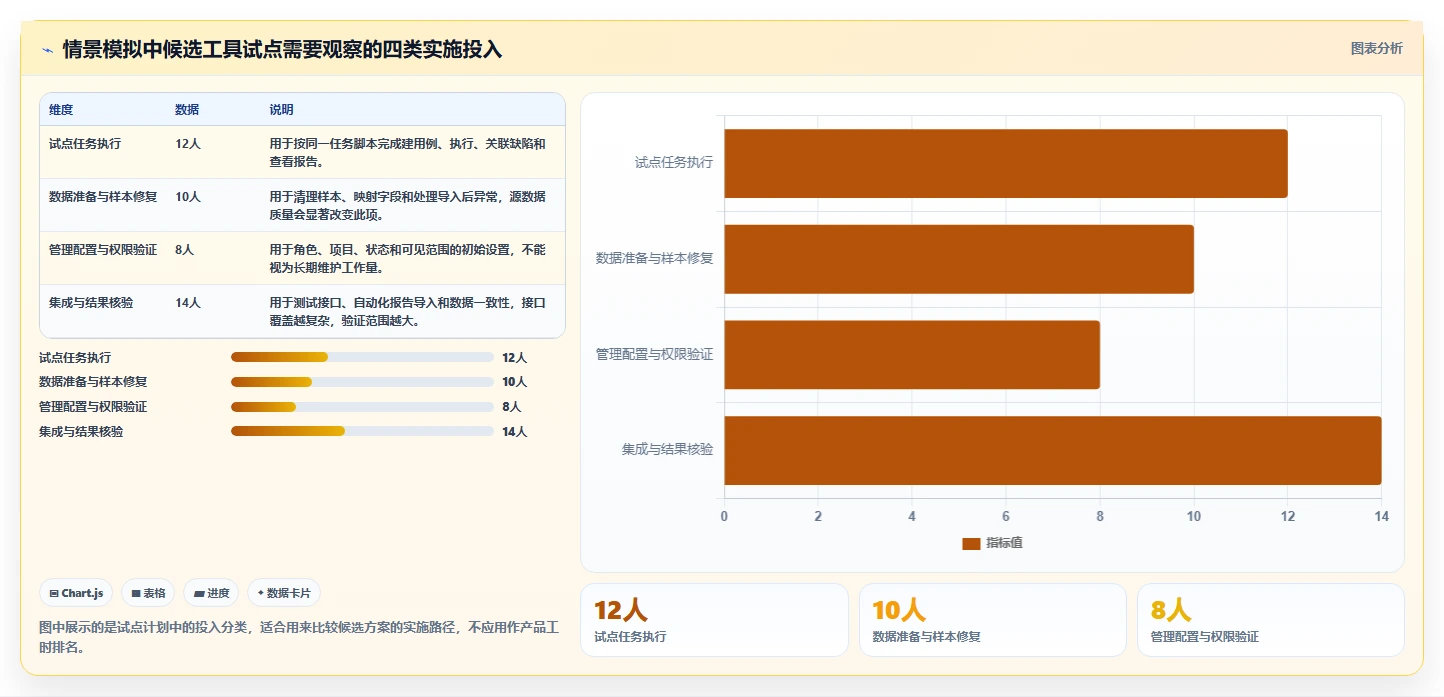The height and width of the screenshot is (697, 1444).
Task: Click 试点任务执行 cell in the table
Action: pos(85,144)
